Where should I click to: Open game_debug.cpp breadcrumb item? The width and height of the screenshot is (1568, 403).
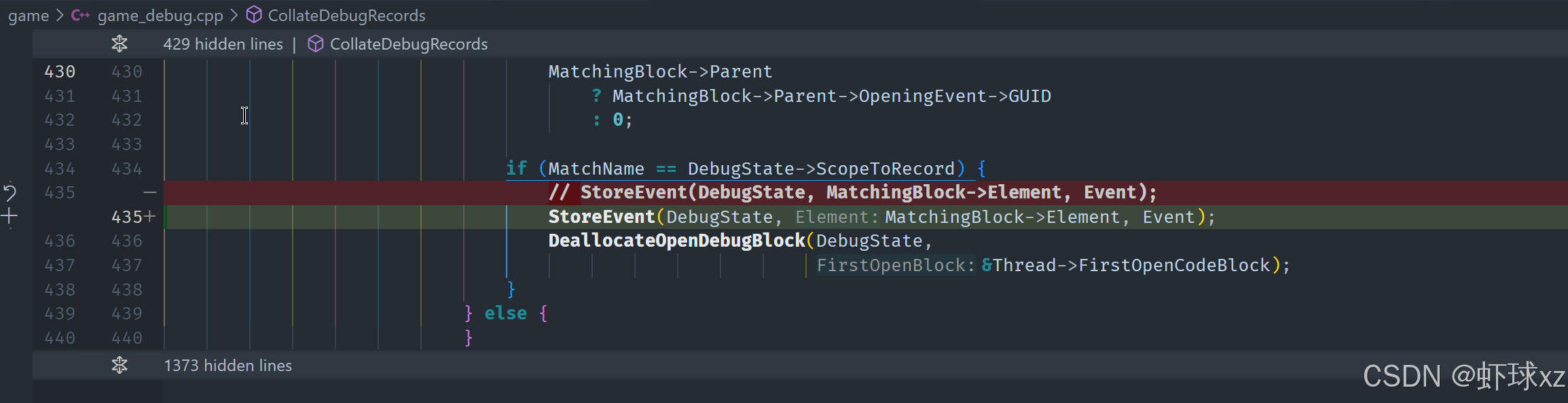click(160, 16)
